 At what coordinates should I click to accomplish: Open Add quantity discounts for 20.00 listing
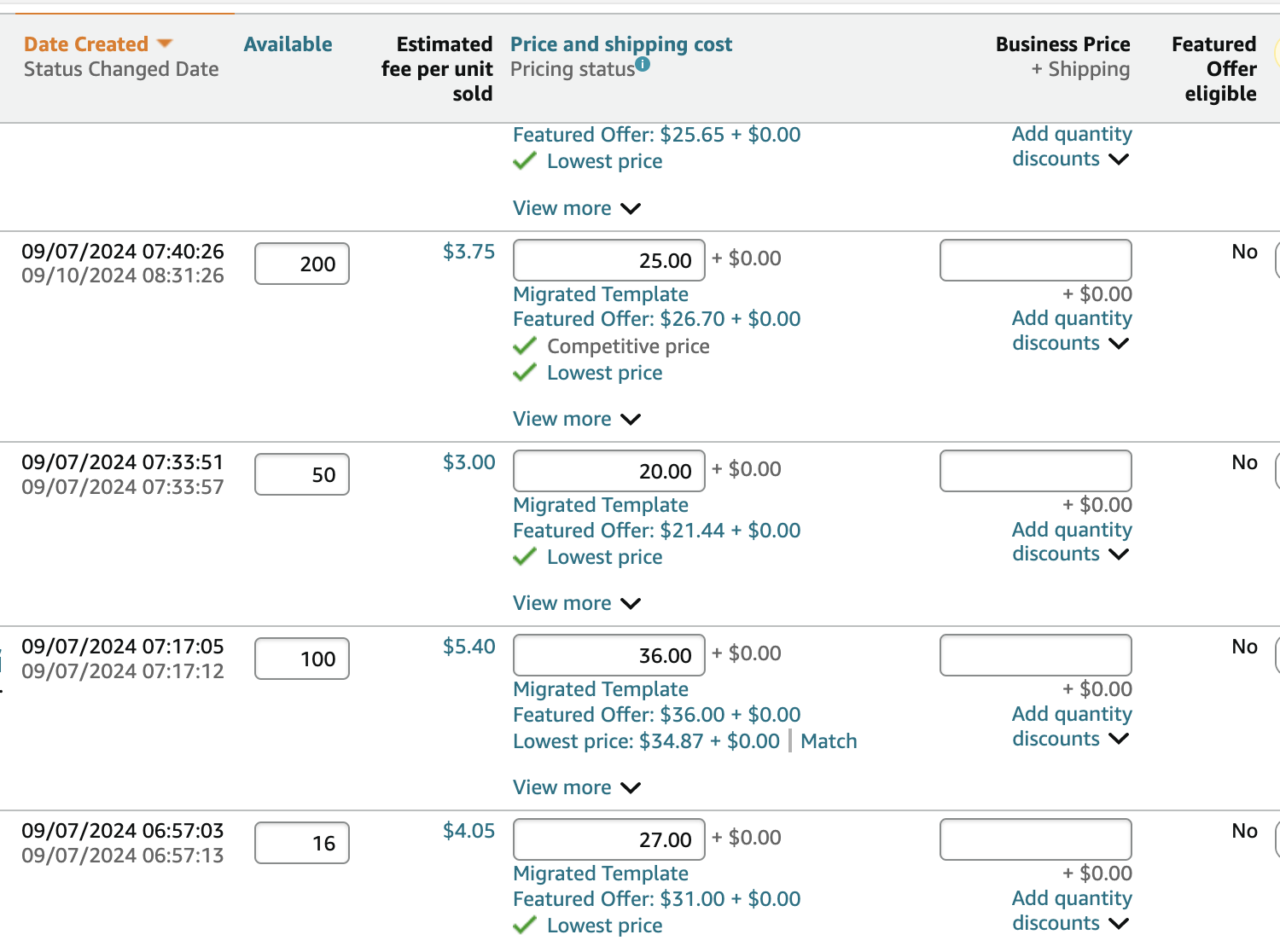[1072, 542]
